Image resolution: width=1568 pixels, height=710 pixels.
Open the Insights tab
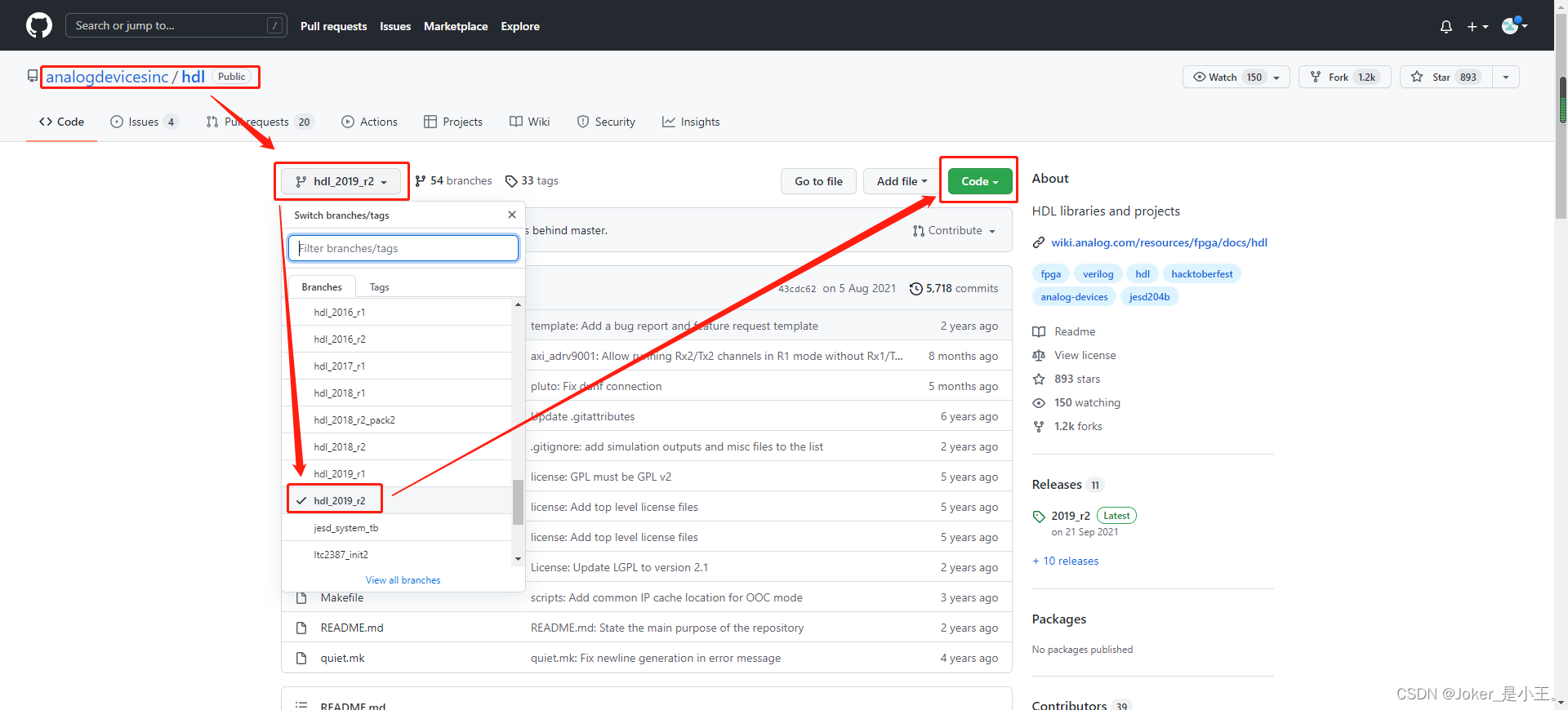(x=691, y=122)
